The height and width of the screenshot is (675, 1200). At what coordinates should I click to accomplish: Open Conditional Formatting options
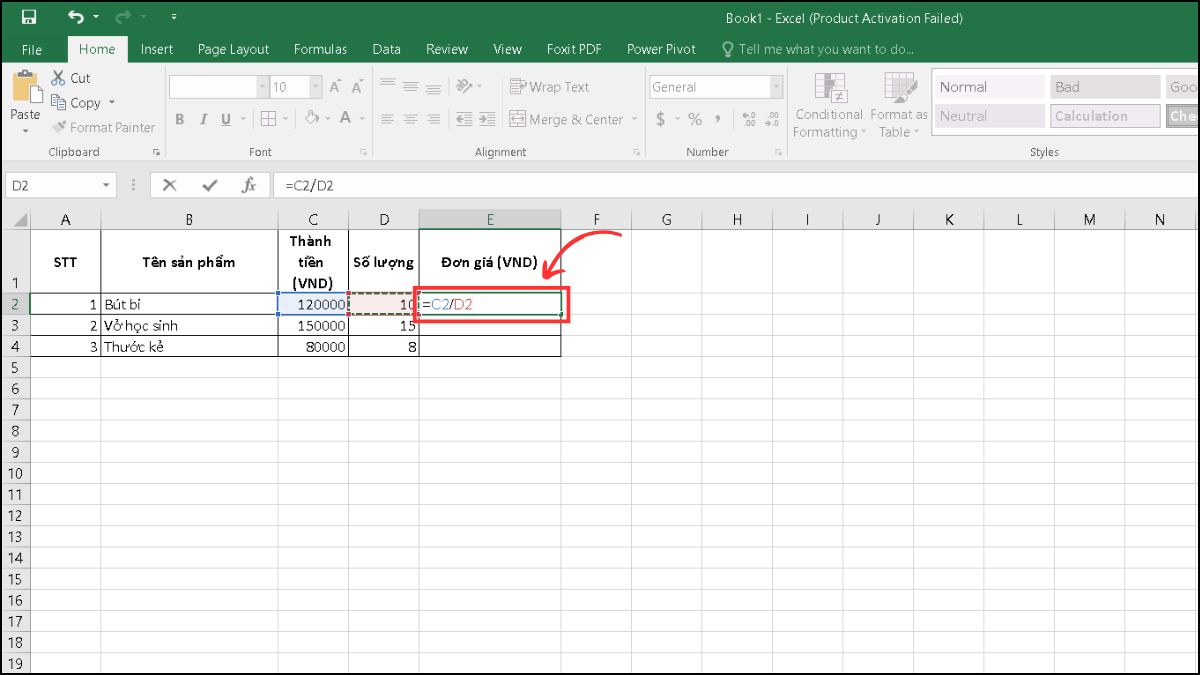[x=828, y=105]
